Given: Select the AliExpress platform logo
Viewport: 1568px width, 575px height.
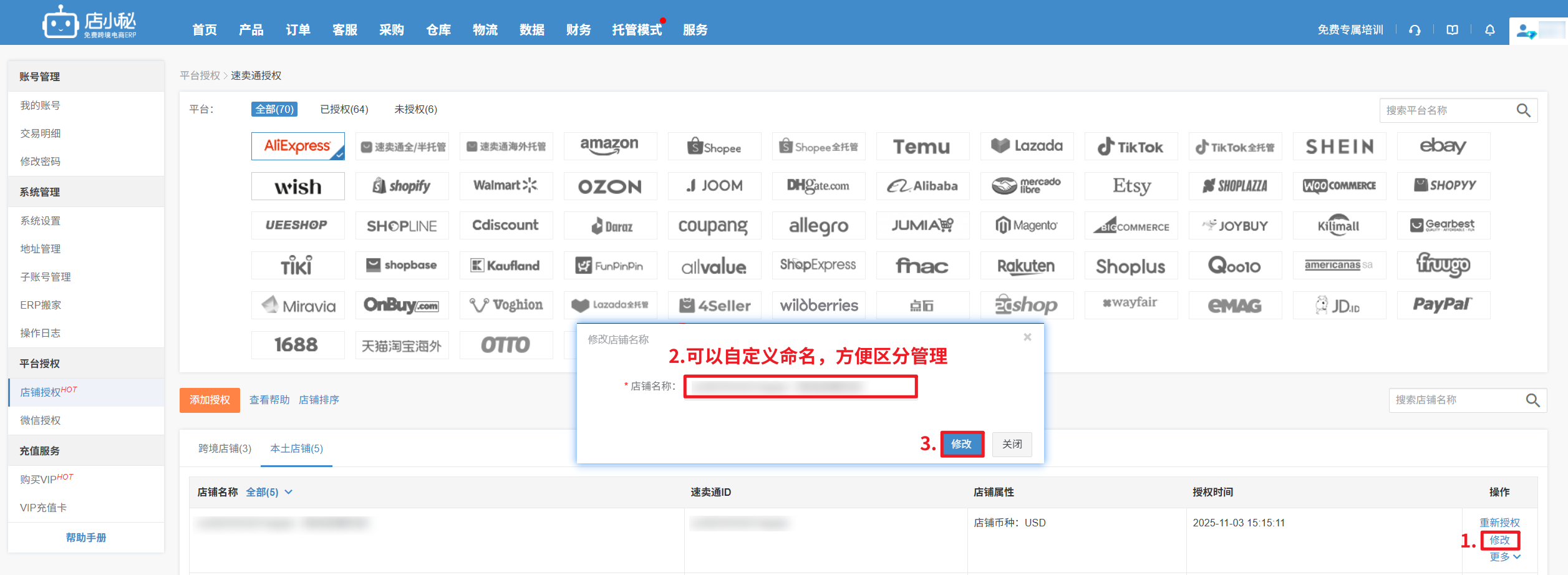Looking at the screenshot, I should (298, 146).
